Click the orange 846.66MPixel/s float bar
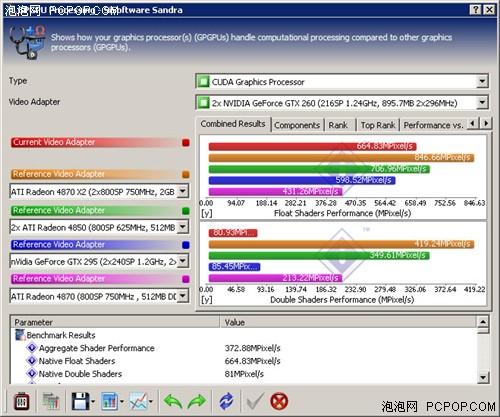 (341, 157)
